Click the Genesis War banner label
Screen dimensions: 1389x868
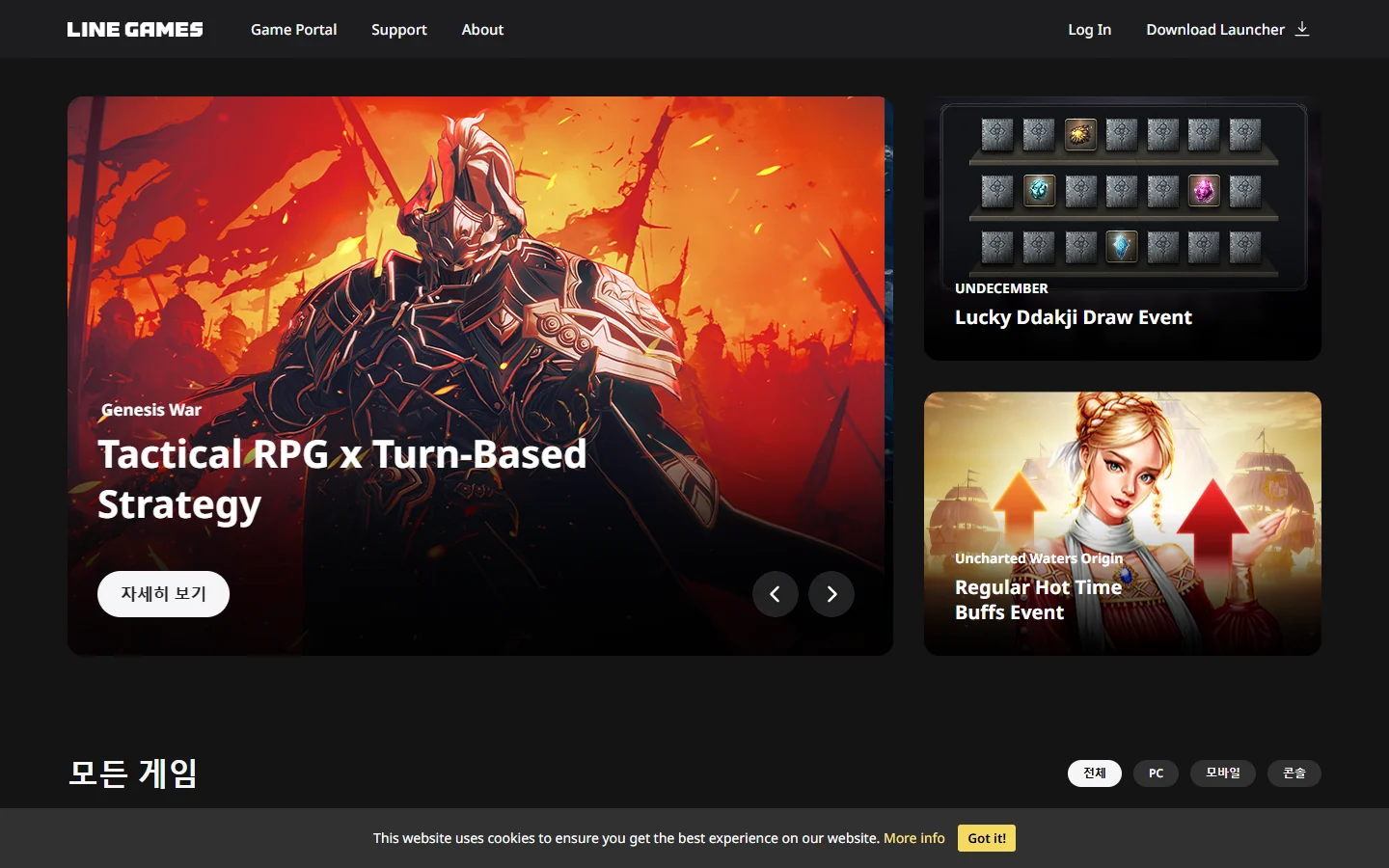[151, 410]
